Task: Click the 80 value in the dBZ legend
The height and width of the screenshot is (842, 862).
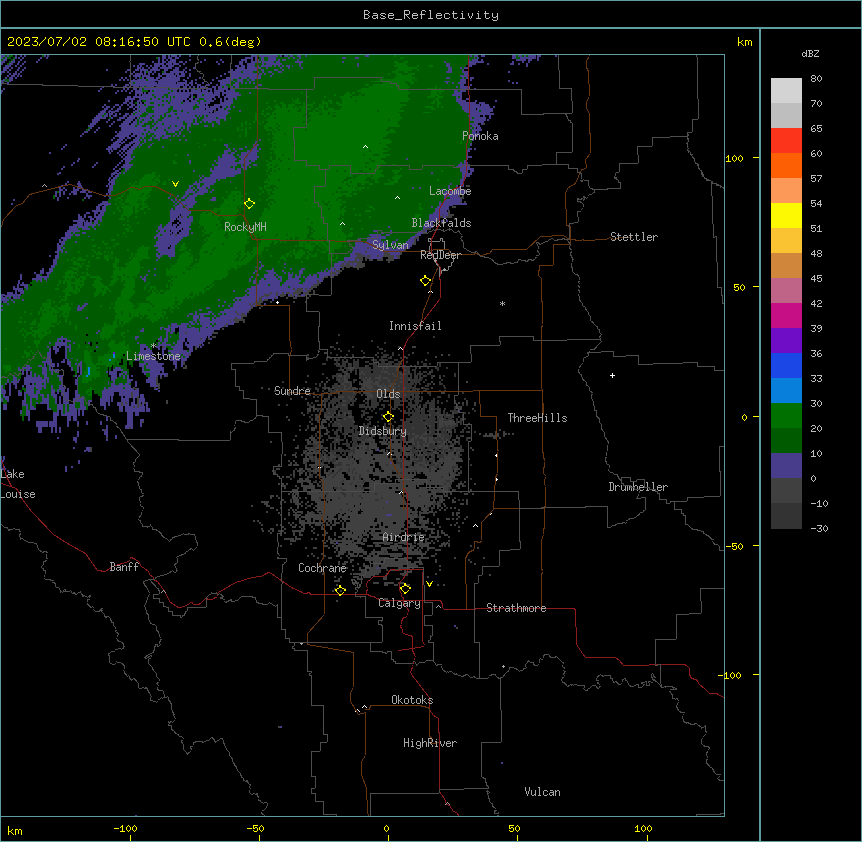Action: click(x=816, y=79)
